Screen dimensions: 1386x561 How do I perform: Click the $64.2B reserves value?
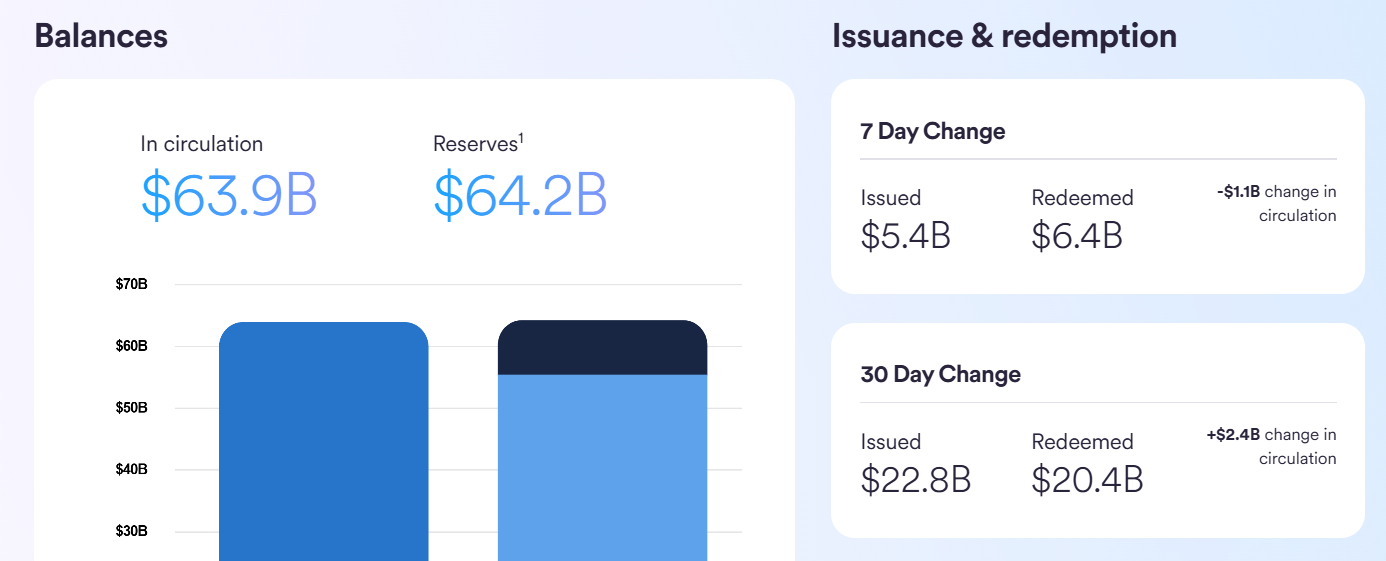pos(520,196)
